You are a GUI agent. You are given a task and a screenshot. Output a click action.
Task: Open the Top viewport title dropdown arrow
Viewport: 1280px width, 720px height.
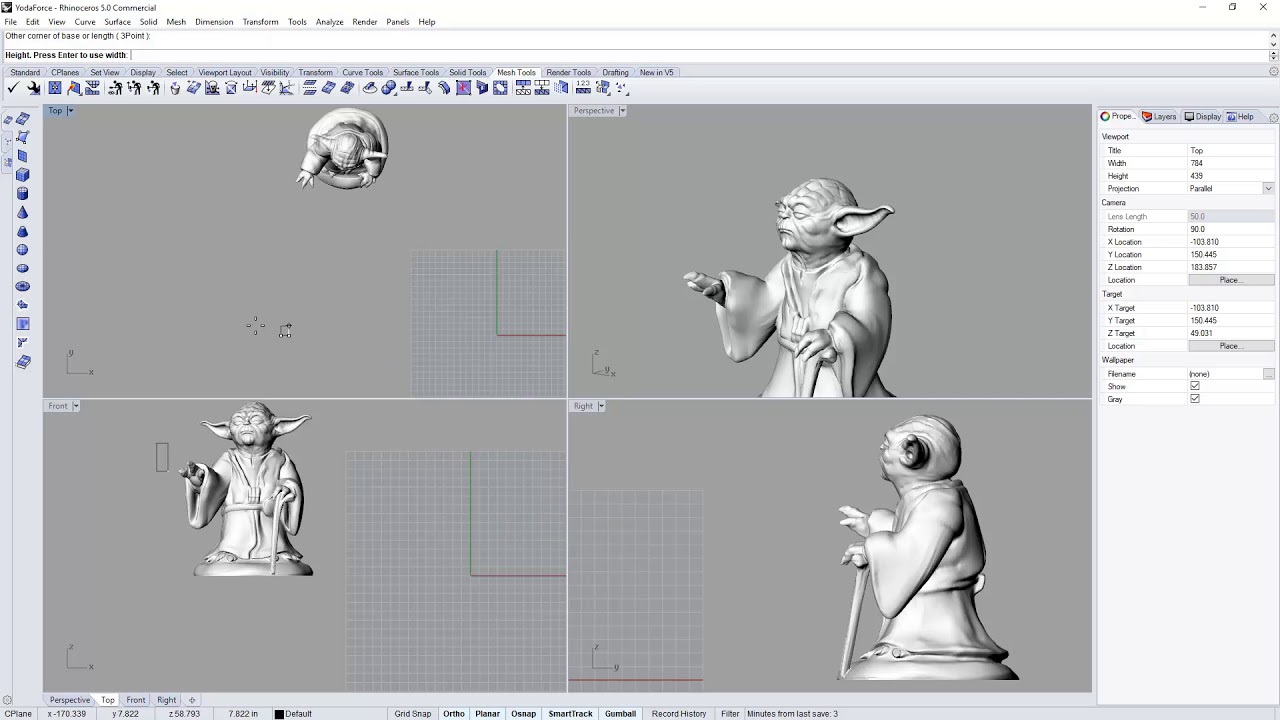click(x=70, y=111)
